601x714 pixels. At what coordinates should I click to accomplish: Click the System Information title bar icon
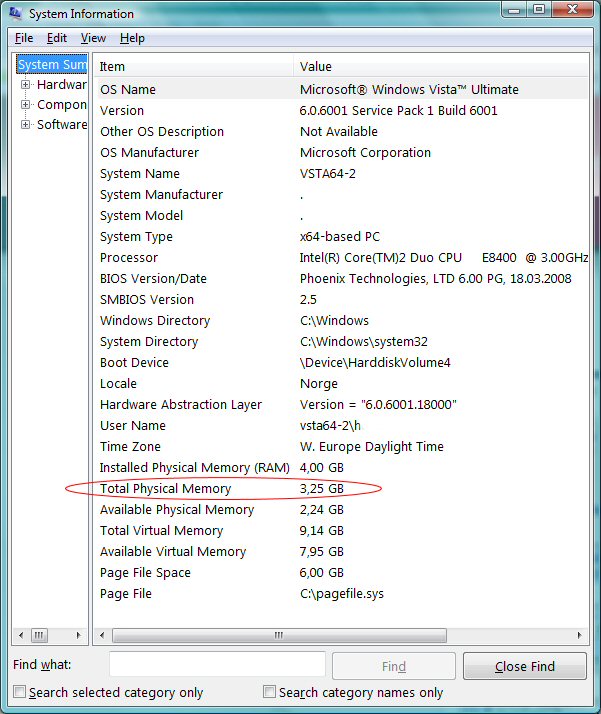click(x=15, y=13)
